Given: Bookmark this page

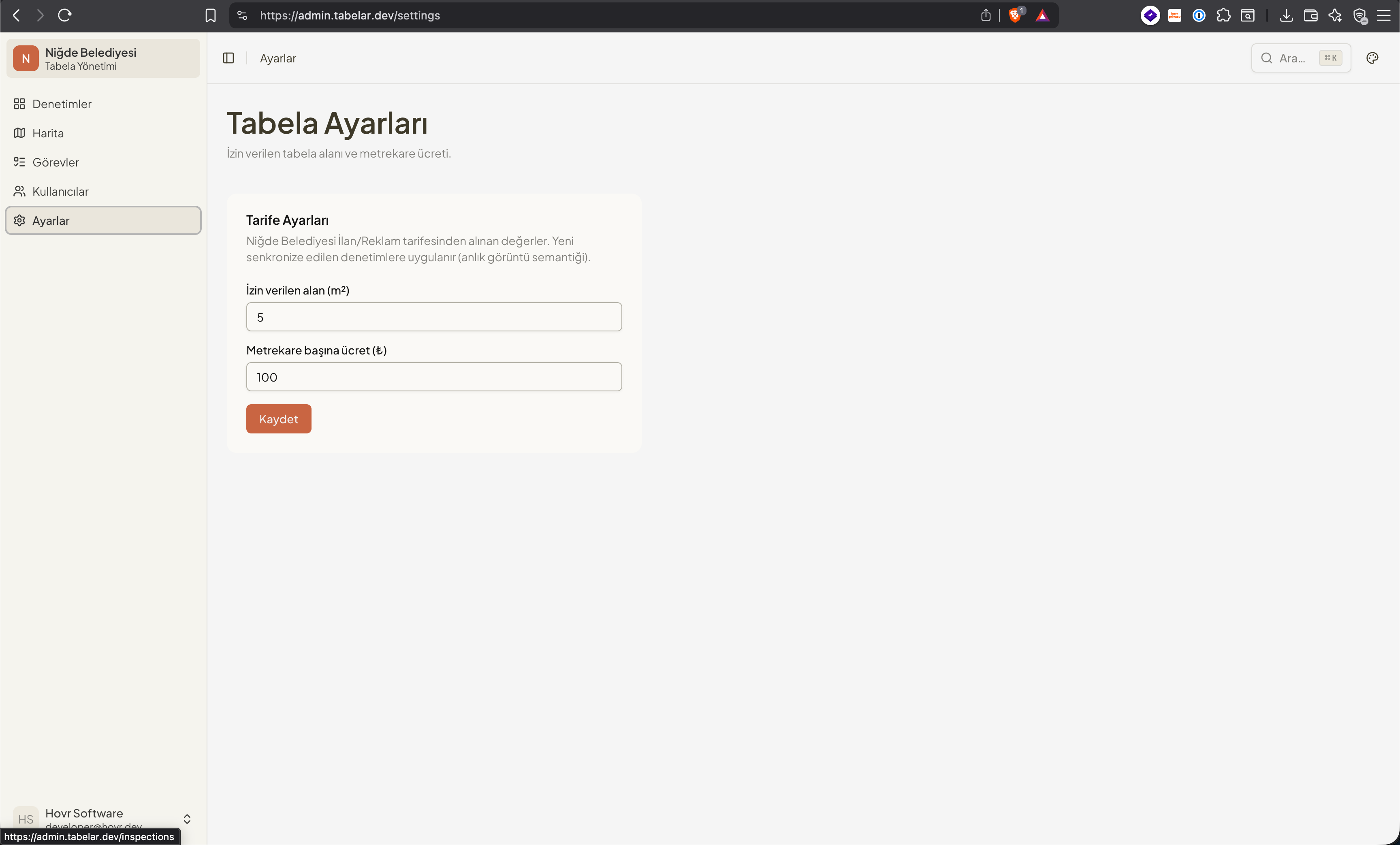Looking at the screenshot, I should tap(210, 15).
